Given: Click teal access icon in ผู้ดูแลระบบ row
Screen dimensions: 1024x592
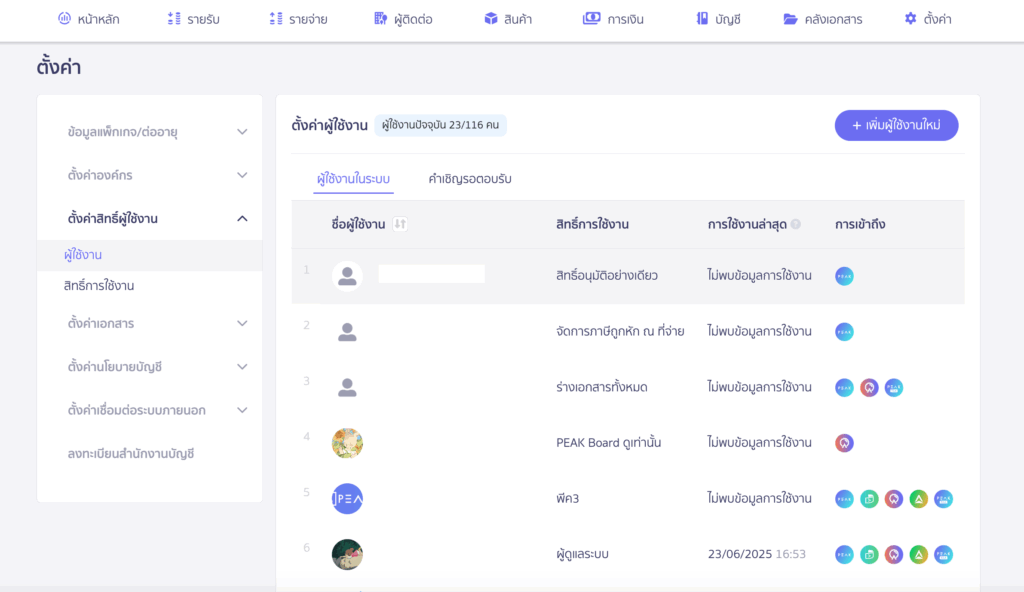Looking at the screenshot, I should pyautogui.click(x=869, y=554).
